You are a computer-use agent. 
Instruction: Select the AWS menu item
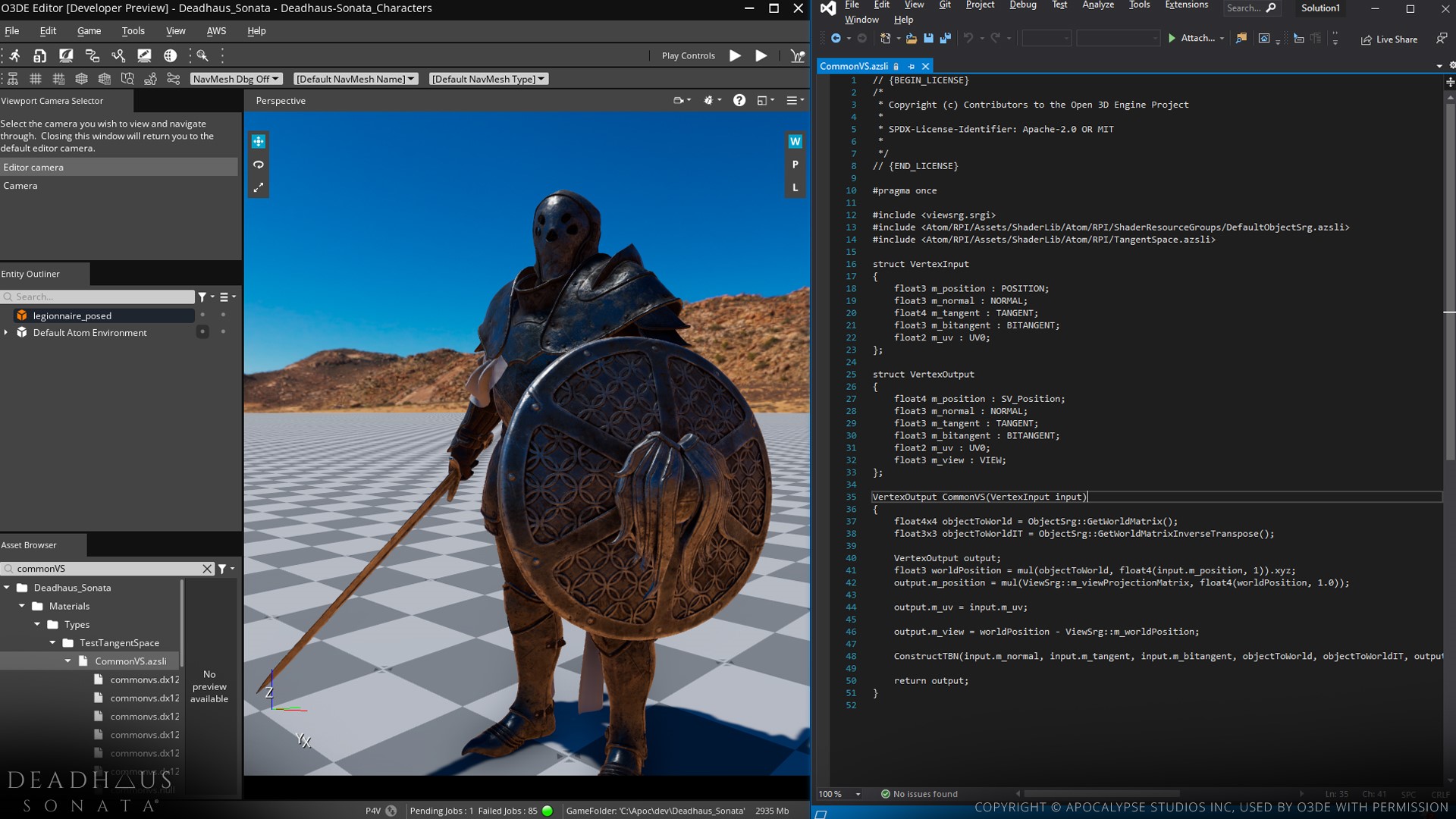click(x=216, y=29)
